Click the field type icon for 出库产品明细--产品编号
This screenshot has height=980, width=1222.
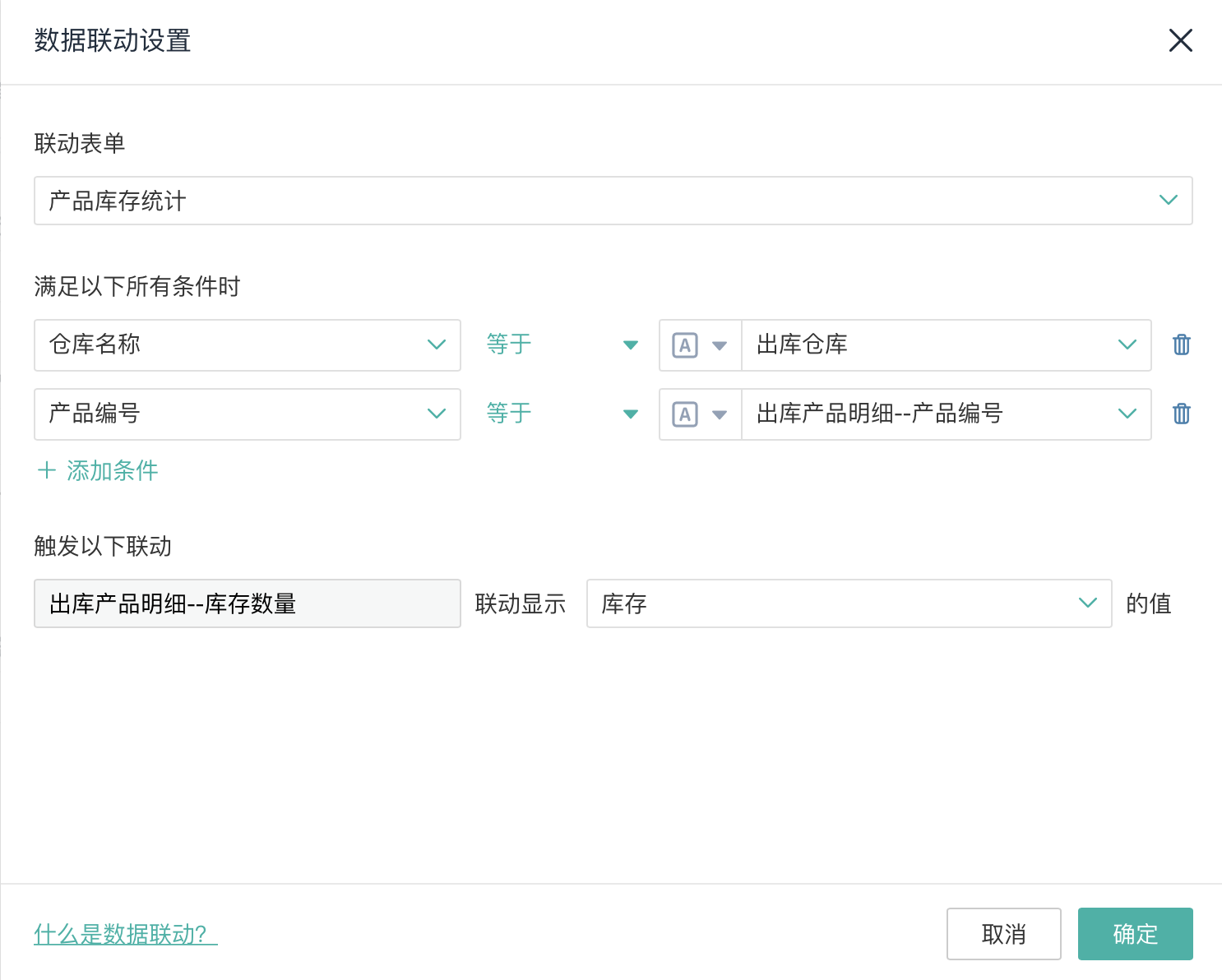(685, 414)
